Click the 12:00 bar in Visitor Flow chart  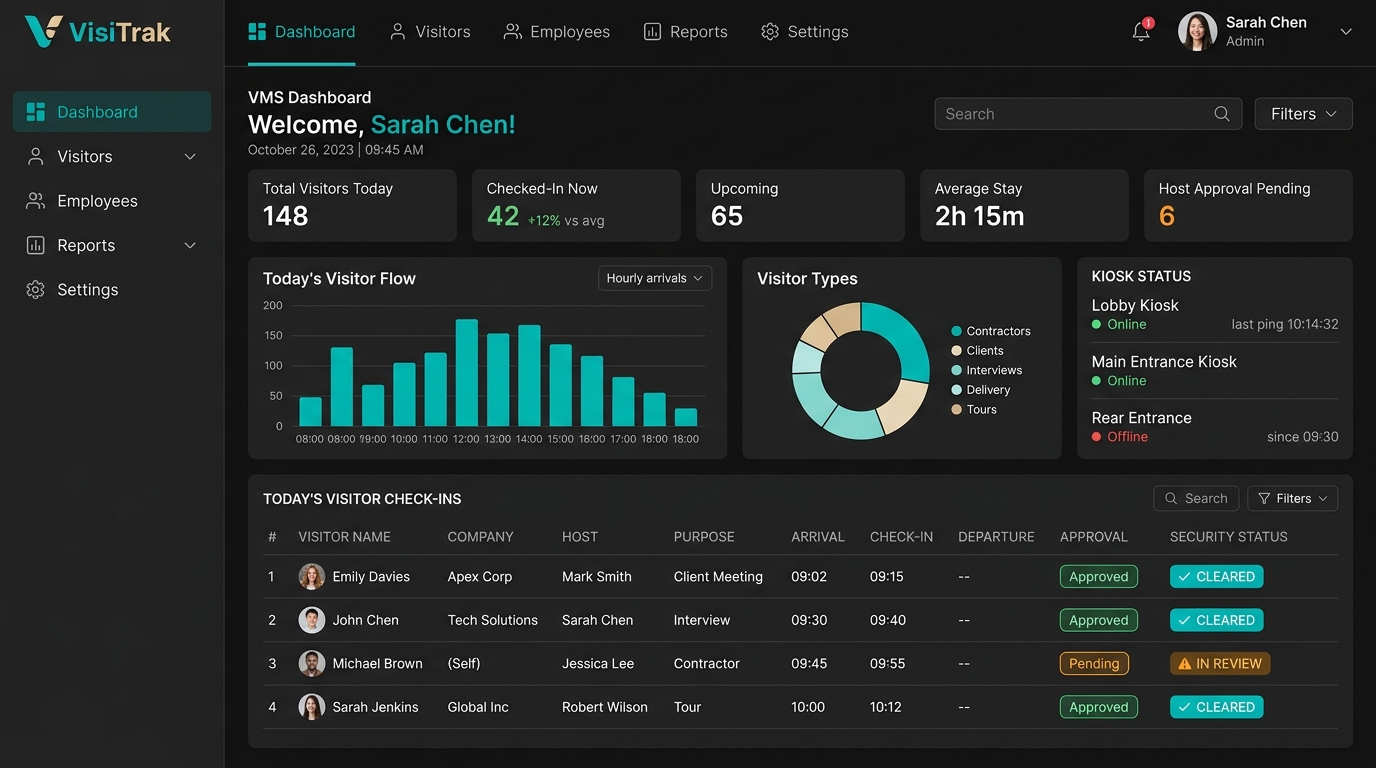pos(466,373)
